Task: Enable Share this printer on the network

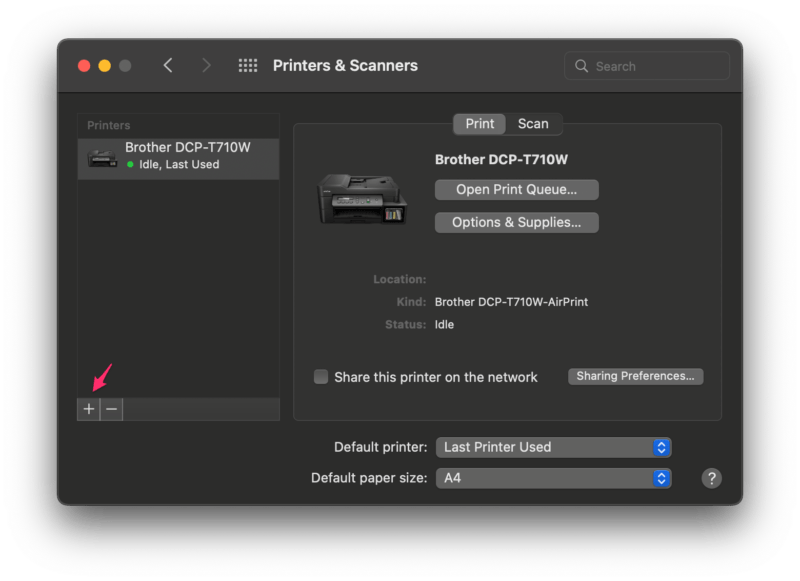Action: 321,377
